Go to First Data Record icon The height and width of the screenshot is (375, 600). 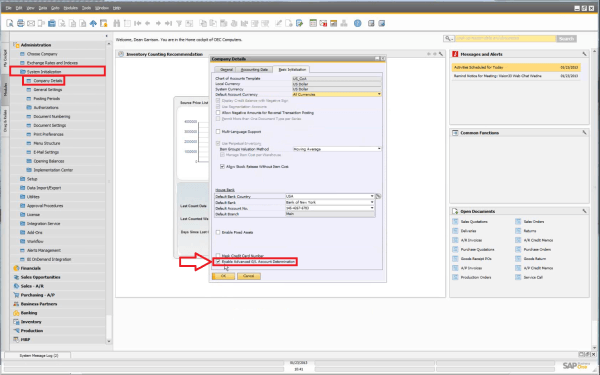(x=137, y=23)
